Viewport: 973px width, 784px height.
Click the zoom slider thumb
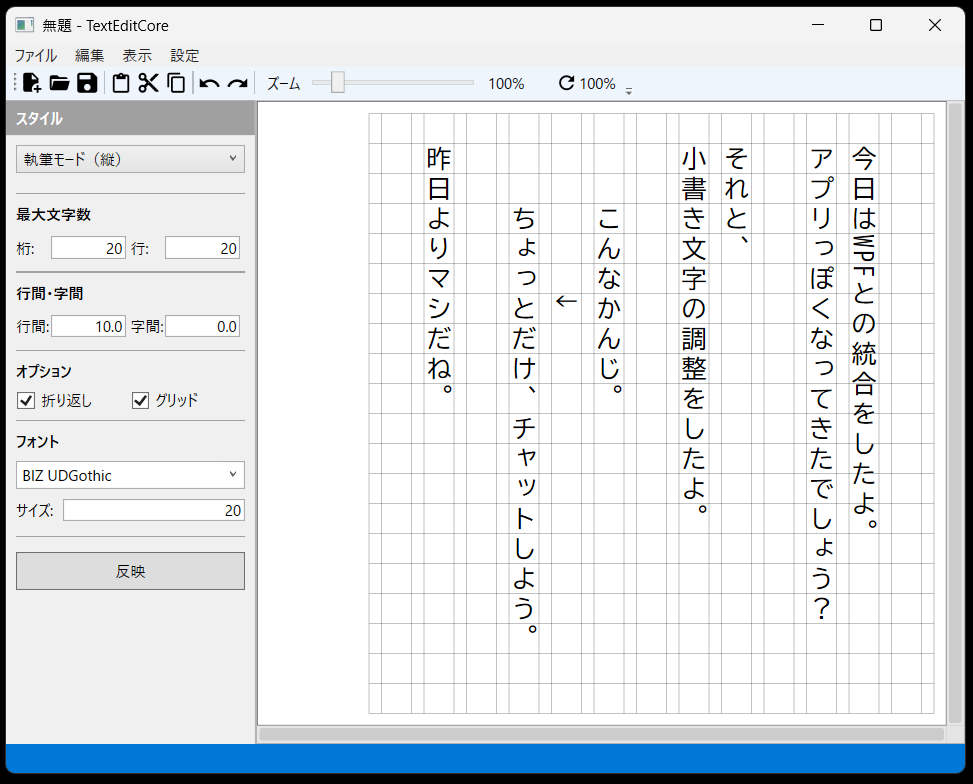pyautogui.click(x=338, y=84)
